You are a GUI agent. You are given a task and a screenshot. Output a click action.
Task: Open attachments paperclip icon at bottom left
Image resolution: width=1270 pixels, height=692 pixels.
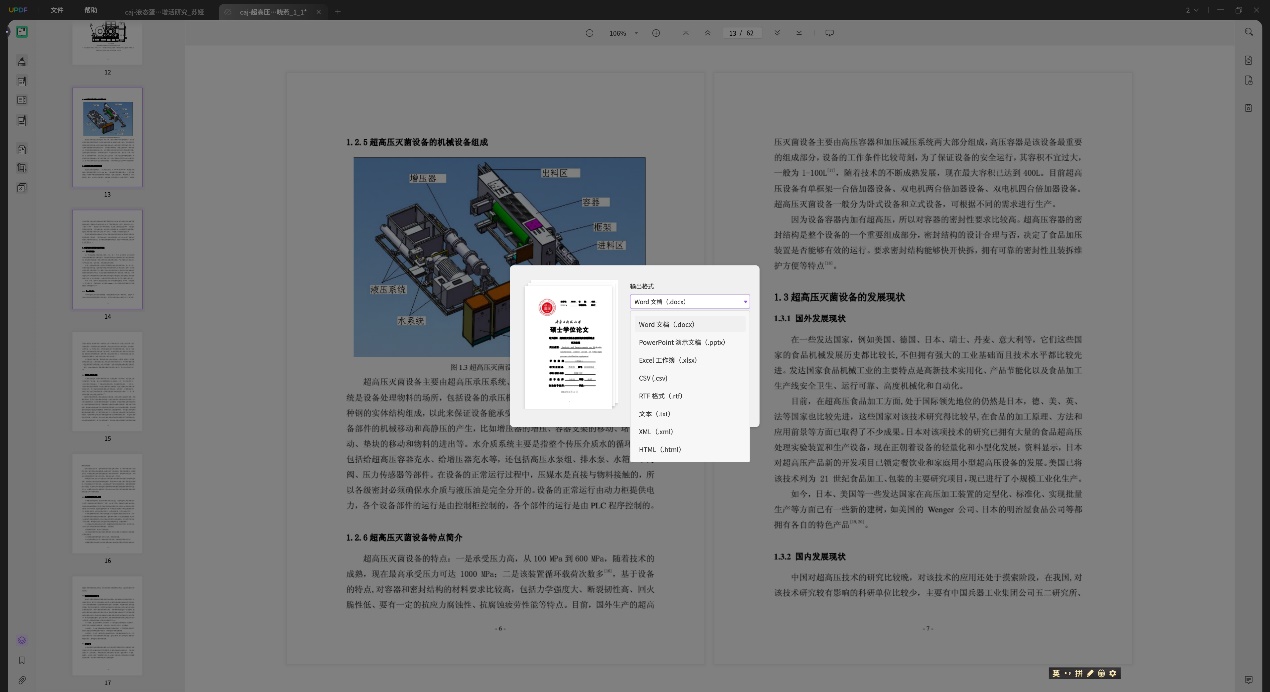(x=22, y=680)
